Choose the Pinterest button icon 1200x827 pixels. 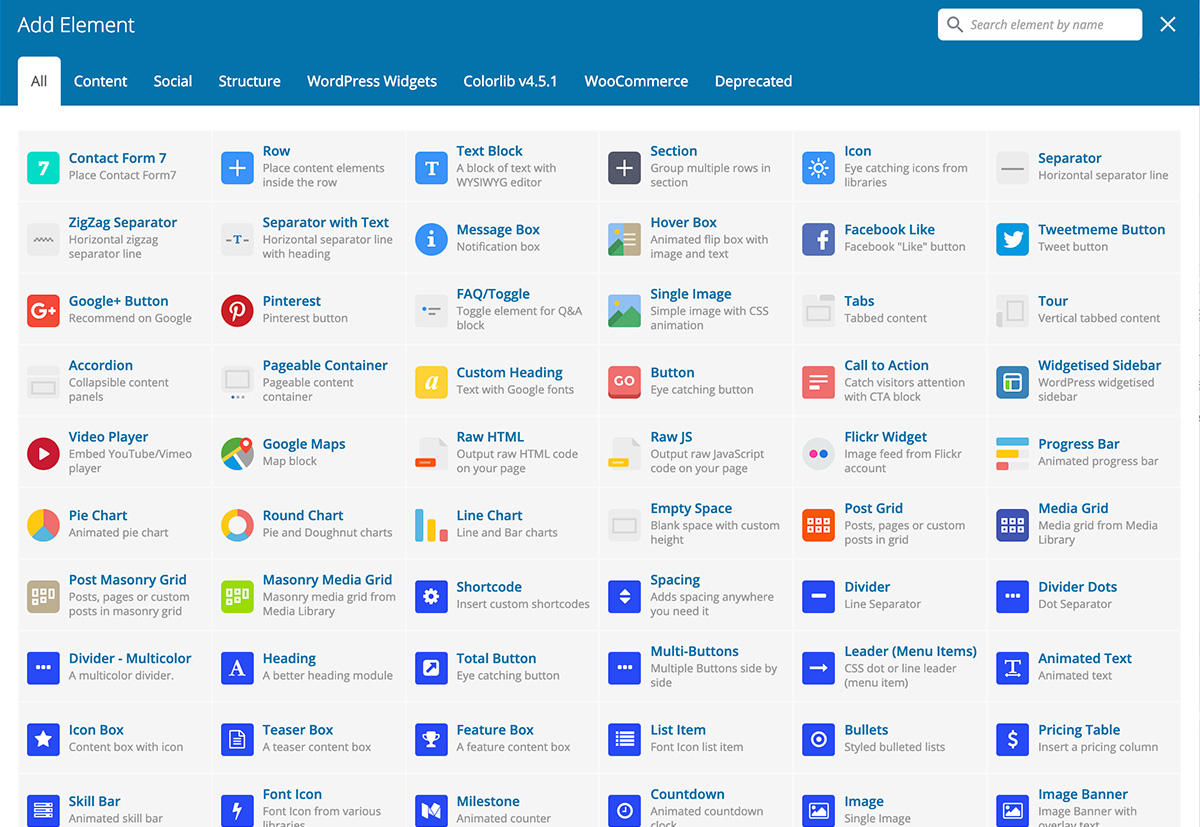tap(237, 311)
